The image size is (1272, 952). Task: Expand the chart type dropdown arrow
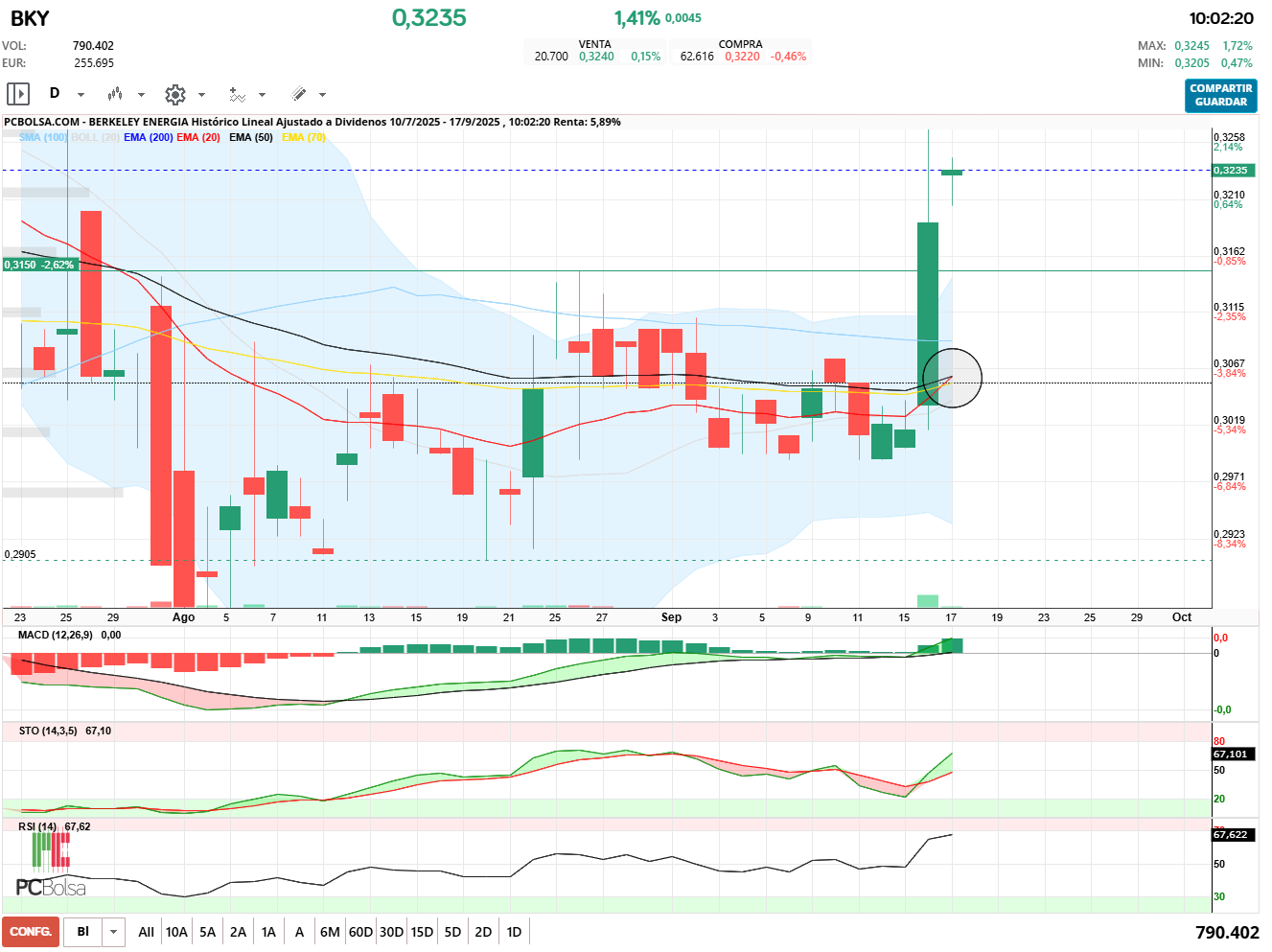[141, 95]
